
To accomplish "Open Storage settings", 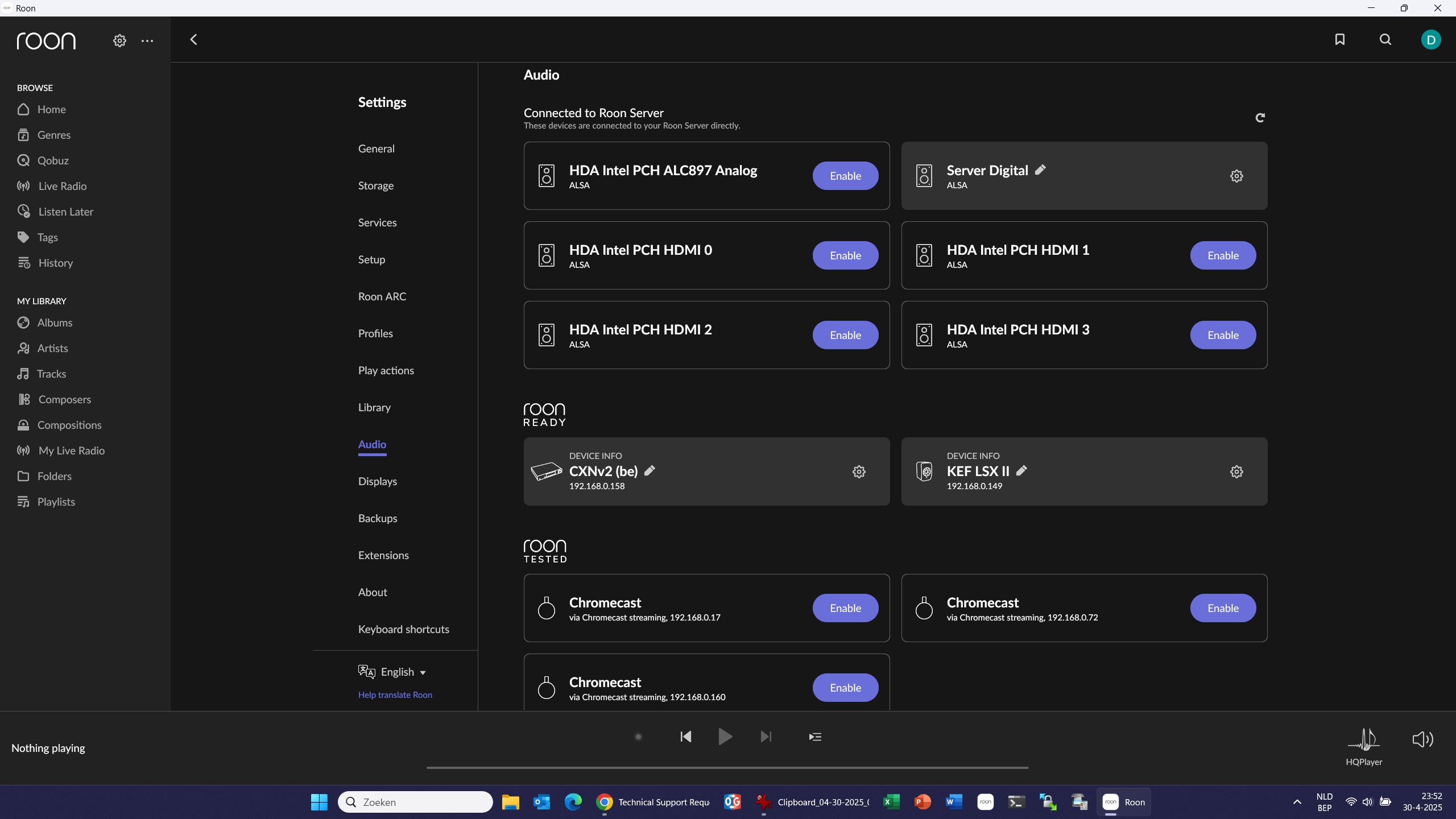I will (375, 185).
